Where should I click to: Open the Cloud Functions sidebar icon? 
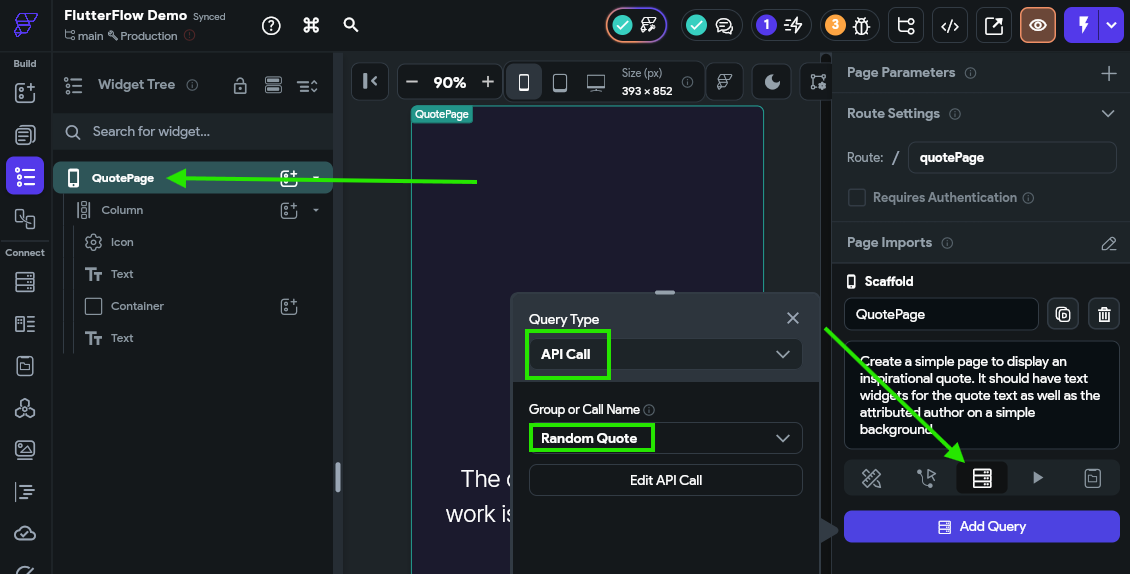(25, 534)
